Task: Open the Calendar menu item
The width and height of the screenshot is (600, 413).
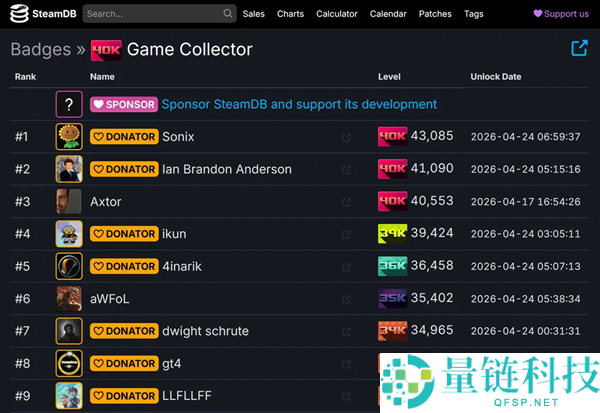Action: tap(388, 14)
